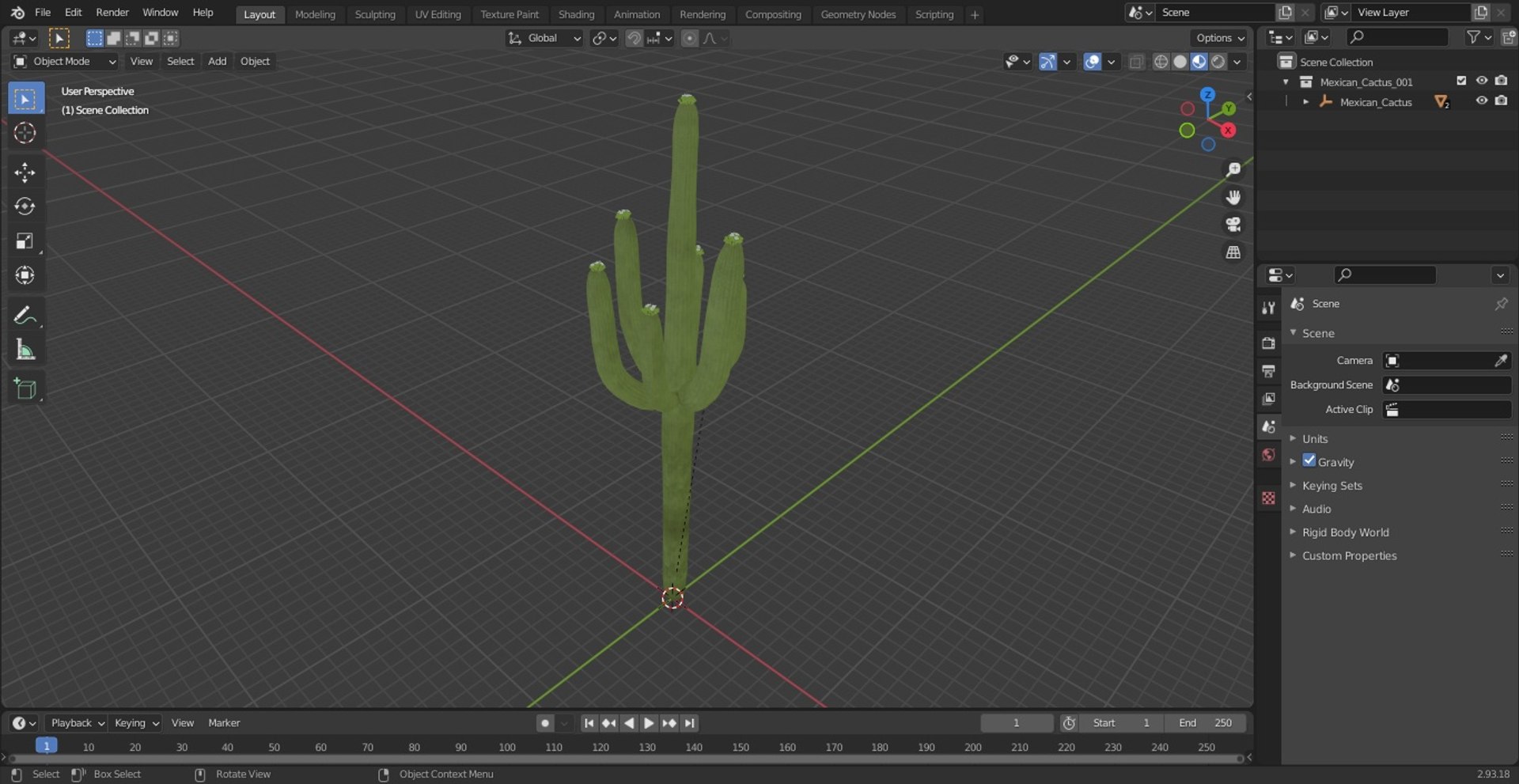1519x784 pixels.
Task: Pin the Scene properties panel
Action: (1501, 304)
